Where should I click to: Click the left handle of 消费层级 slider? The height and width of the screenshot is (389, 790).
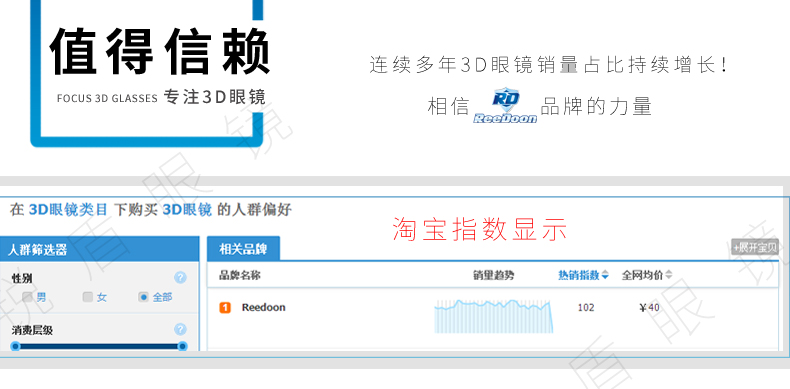pos(16,346)
